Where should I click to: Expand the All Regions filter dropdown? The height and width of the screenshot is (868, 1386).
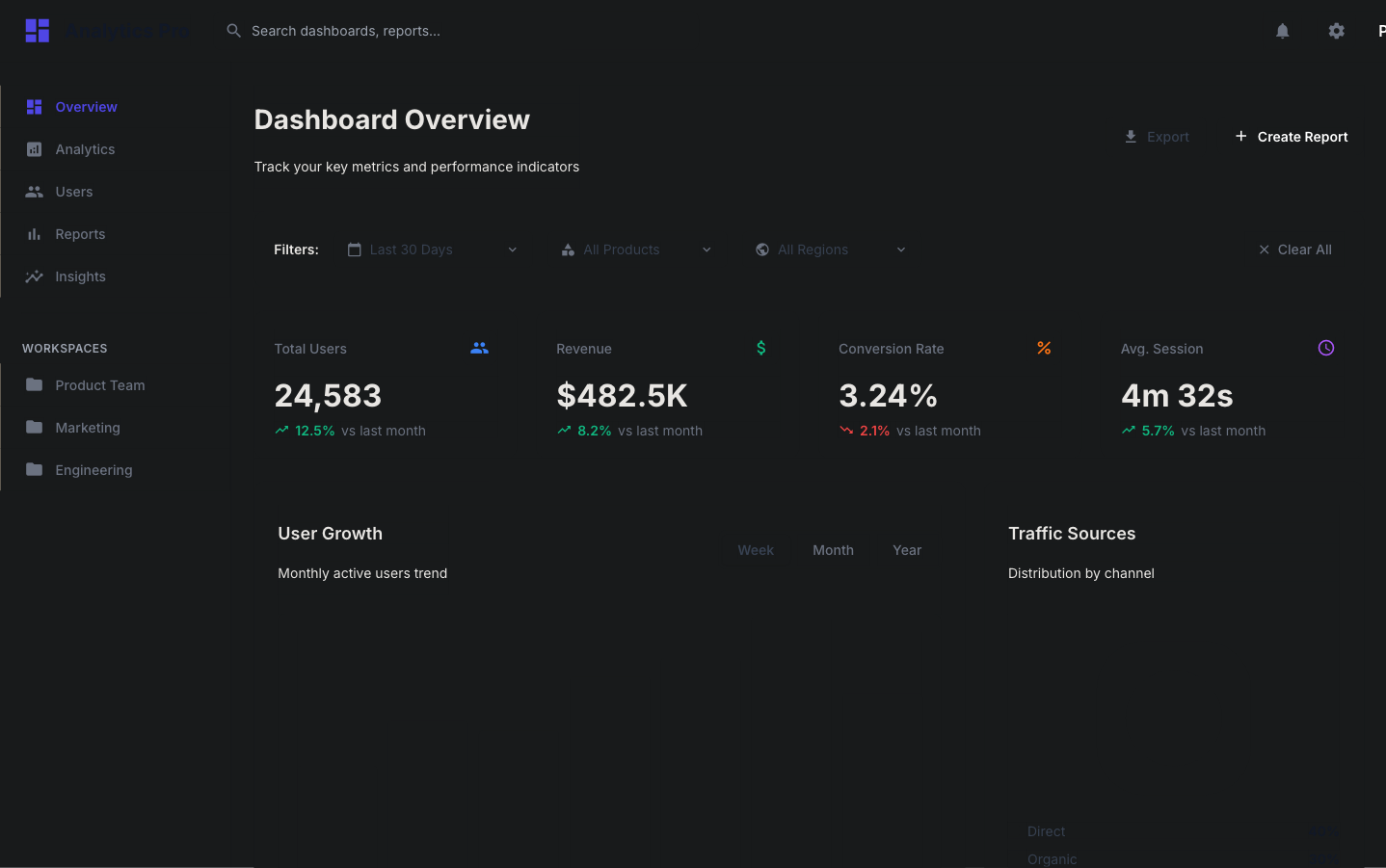pos(830,250)
